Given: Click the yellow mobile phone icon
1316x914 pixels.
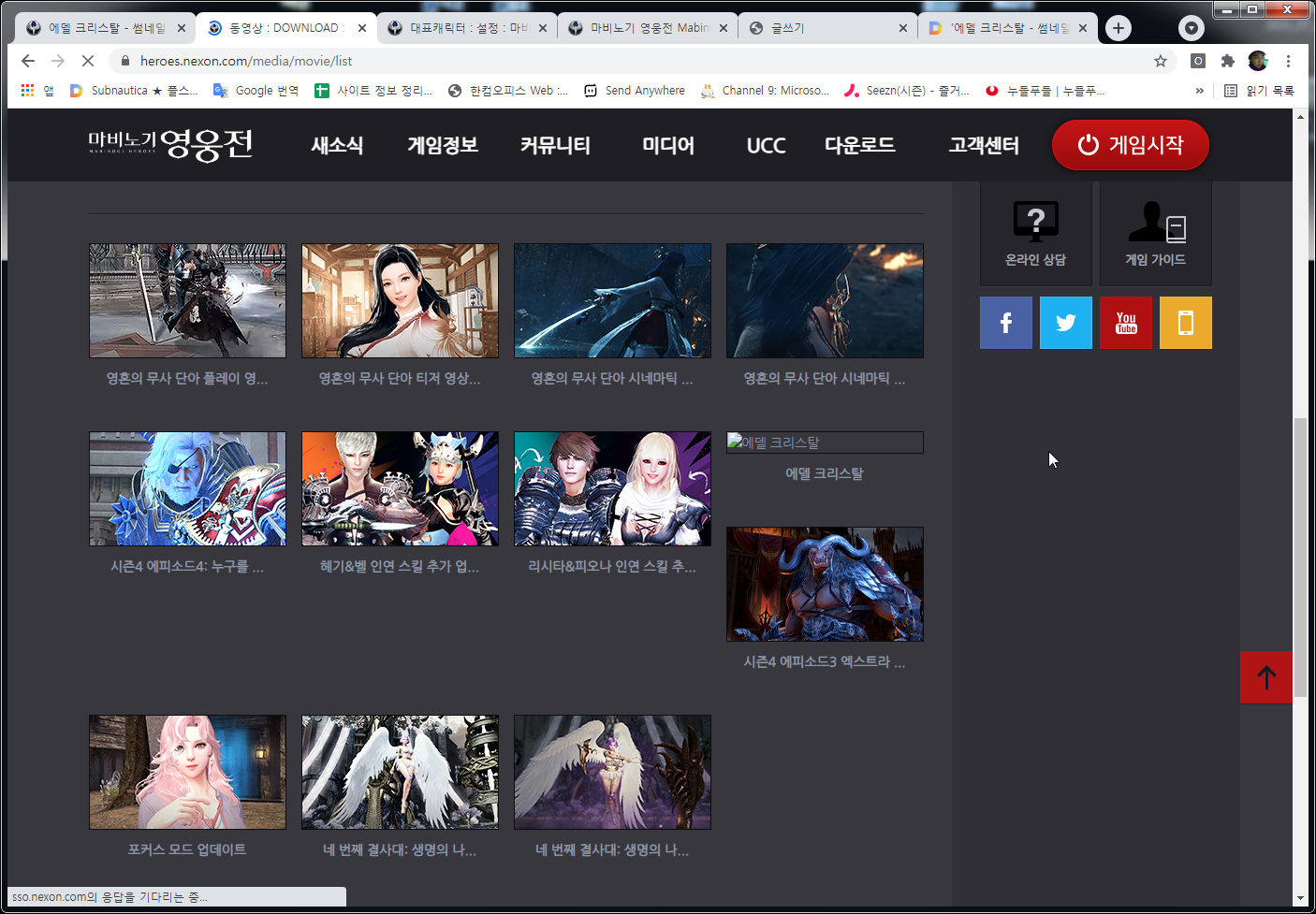Looking at the screenshot, I should click(1185, 323).
